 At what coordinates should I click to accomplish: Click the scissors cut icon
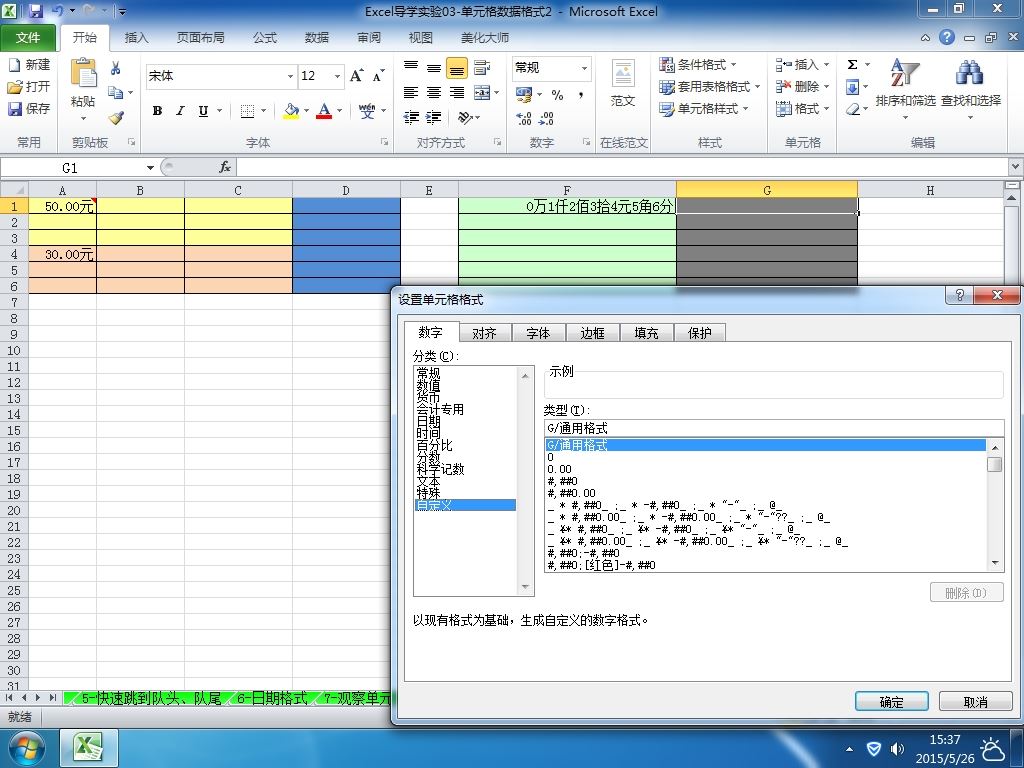pos(116,68)
